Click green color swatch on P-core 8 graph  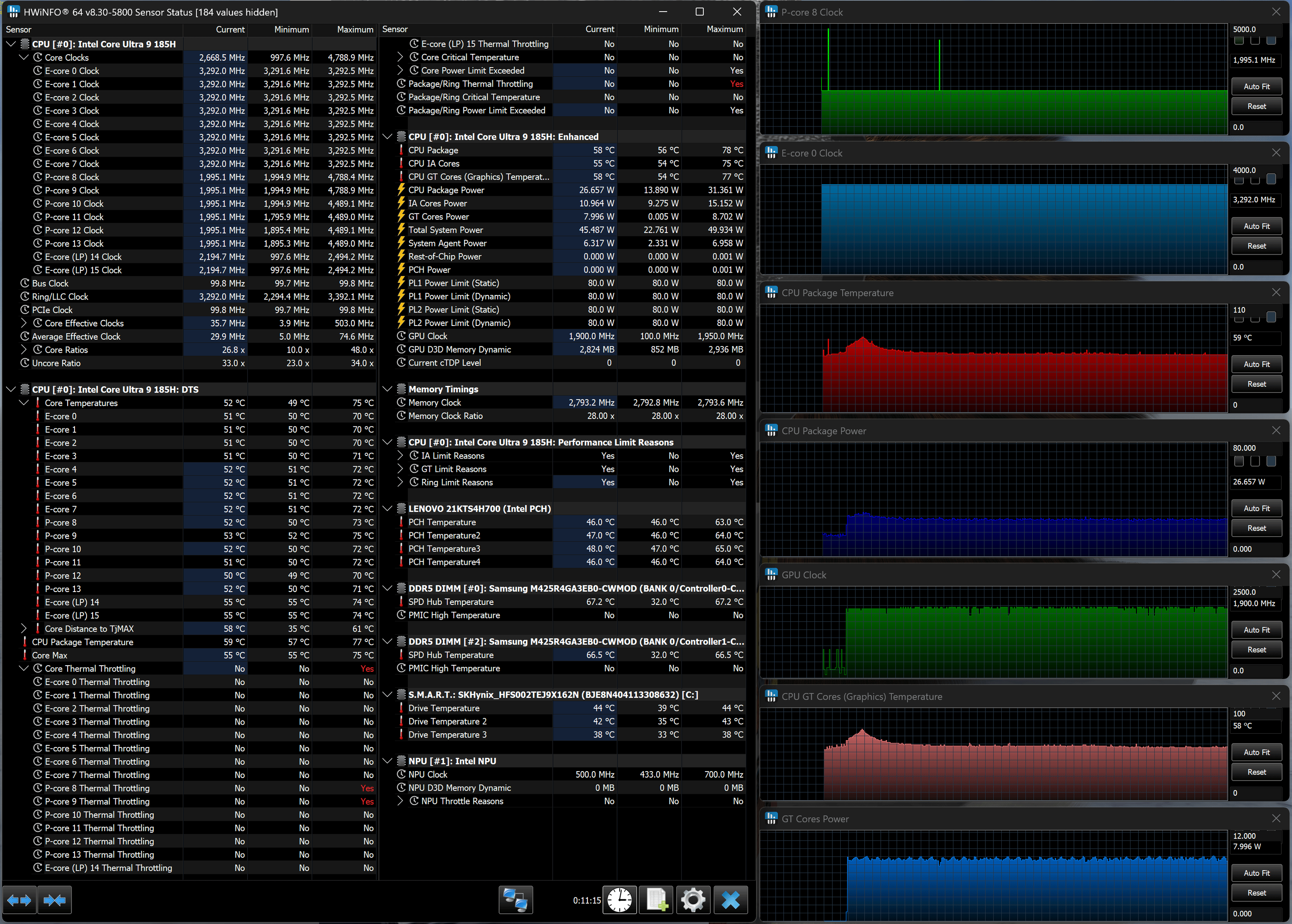point(1239,40)
